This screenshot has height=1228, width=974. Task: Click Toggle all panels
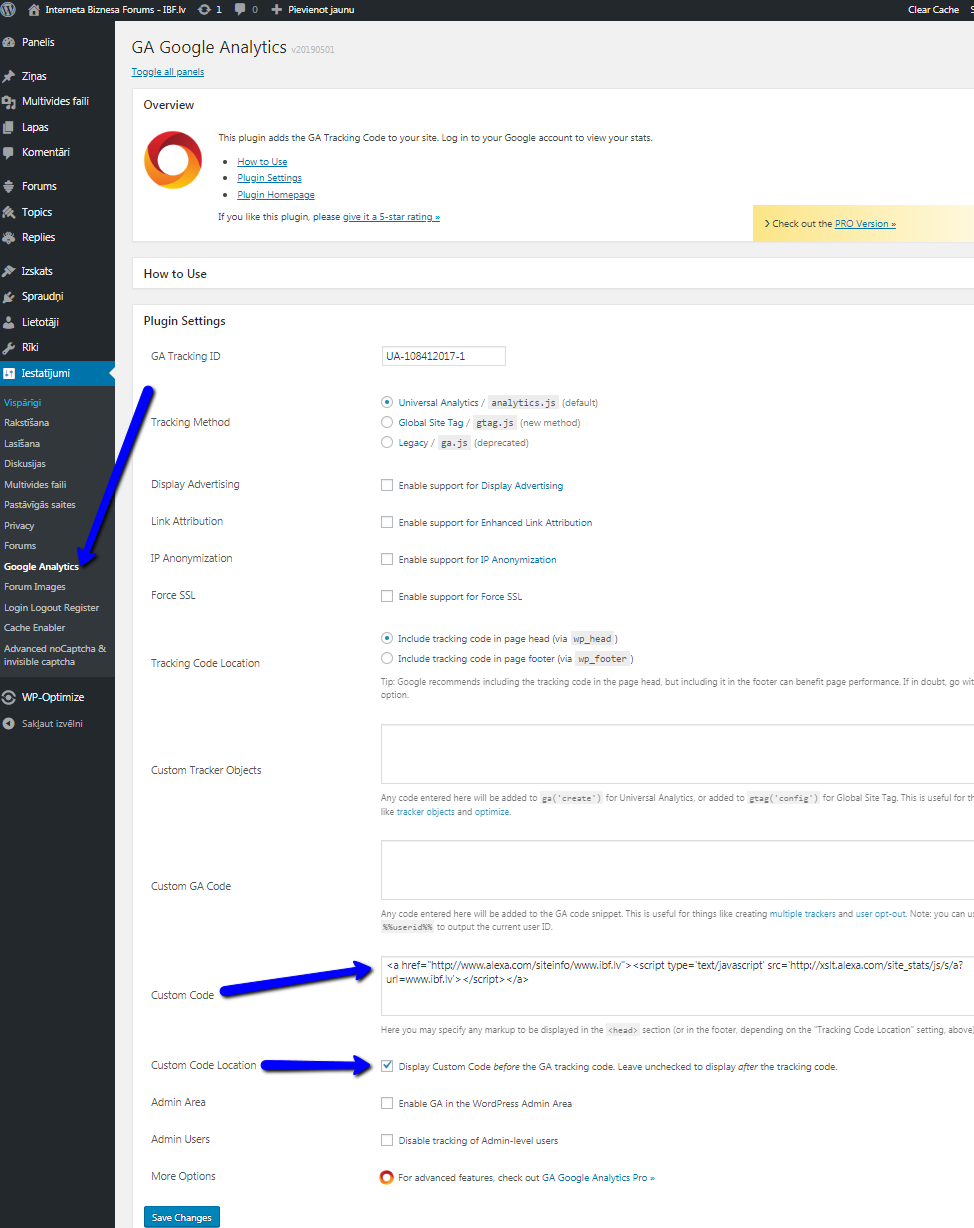coord(167,71)
